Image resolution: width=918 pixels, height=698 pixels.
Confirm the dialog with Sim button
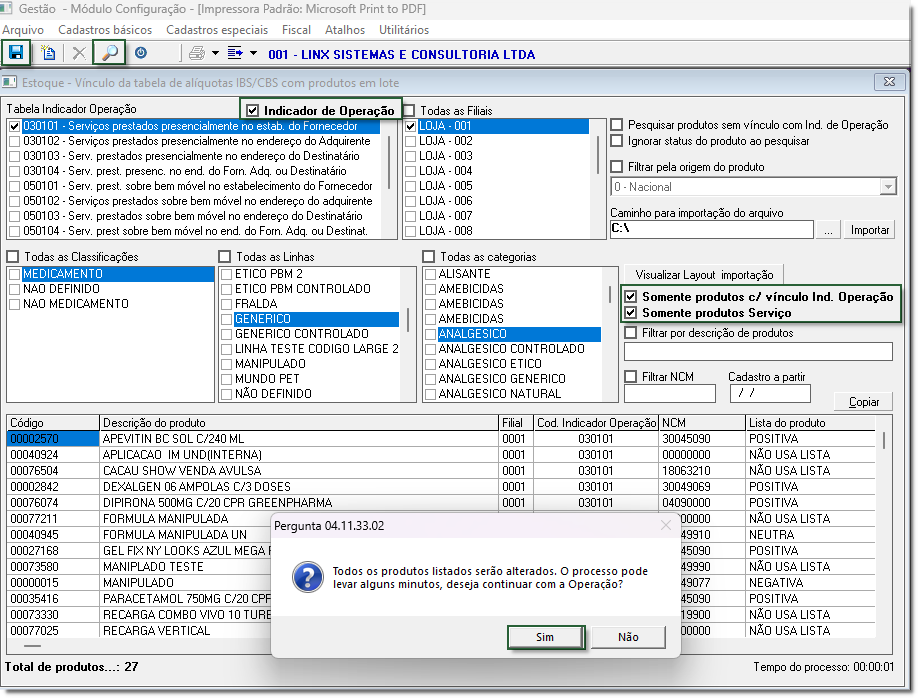545,637
